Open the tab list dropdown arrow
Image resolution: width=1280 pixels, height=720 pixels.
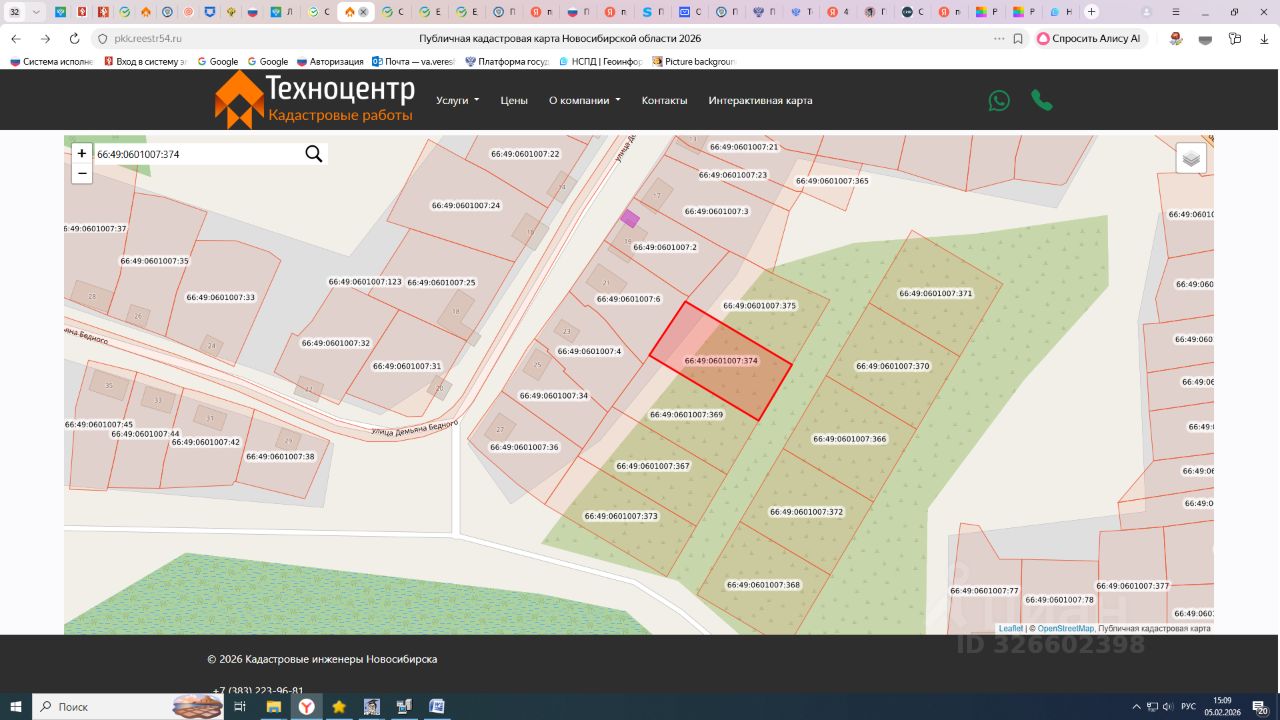click(x=37, y=12)
